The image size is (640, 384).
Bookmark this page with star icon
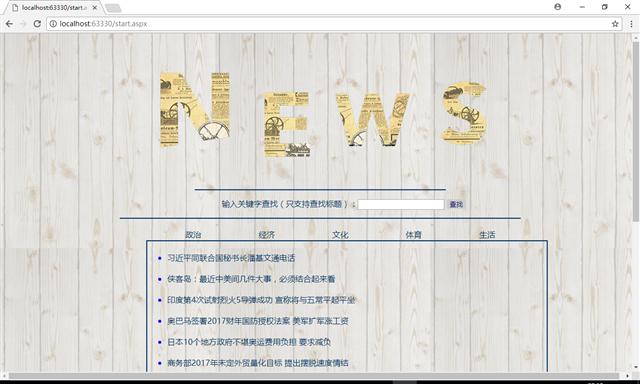click(x=615, y=24)
